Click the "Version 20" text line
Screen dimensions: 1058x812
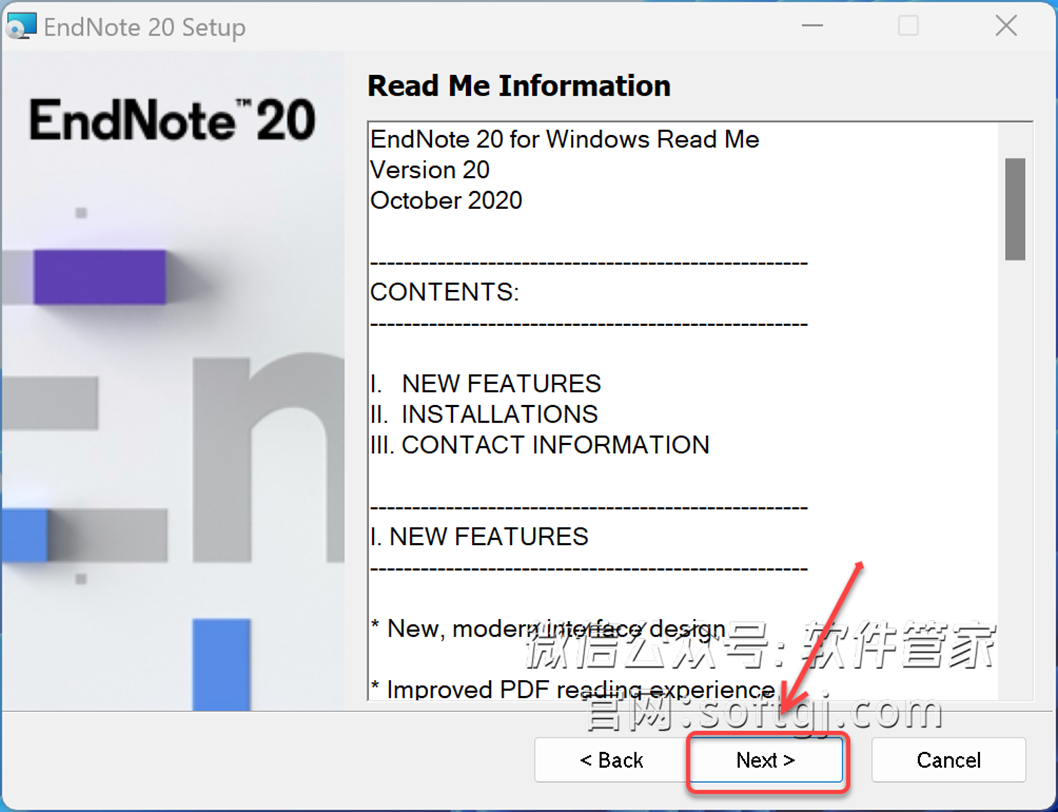[x=430, y=169]
